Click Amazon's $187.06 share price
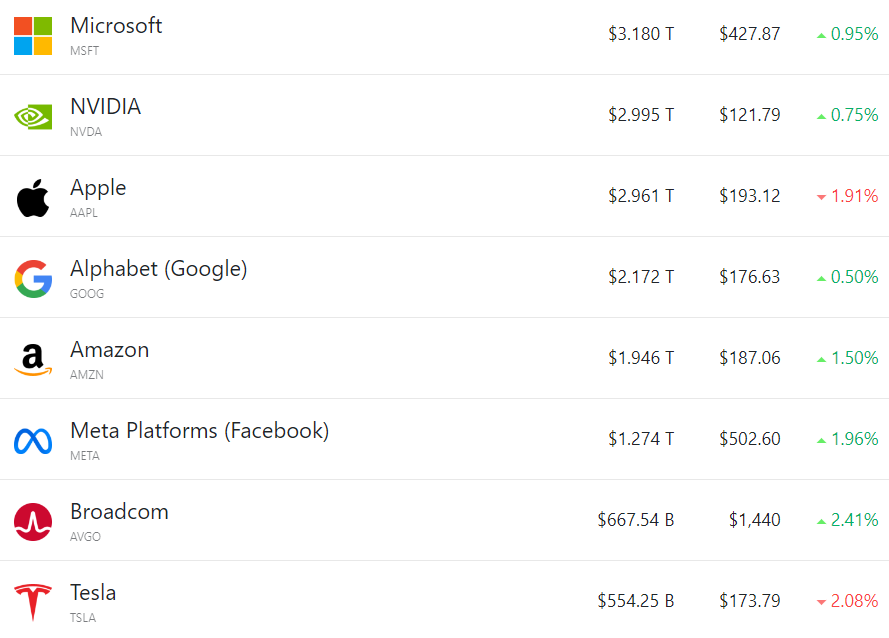889x638 pixels. (749, 358)
